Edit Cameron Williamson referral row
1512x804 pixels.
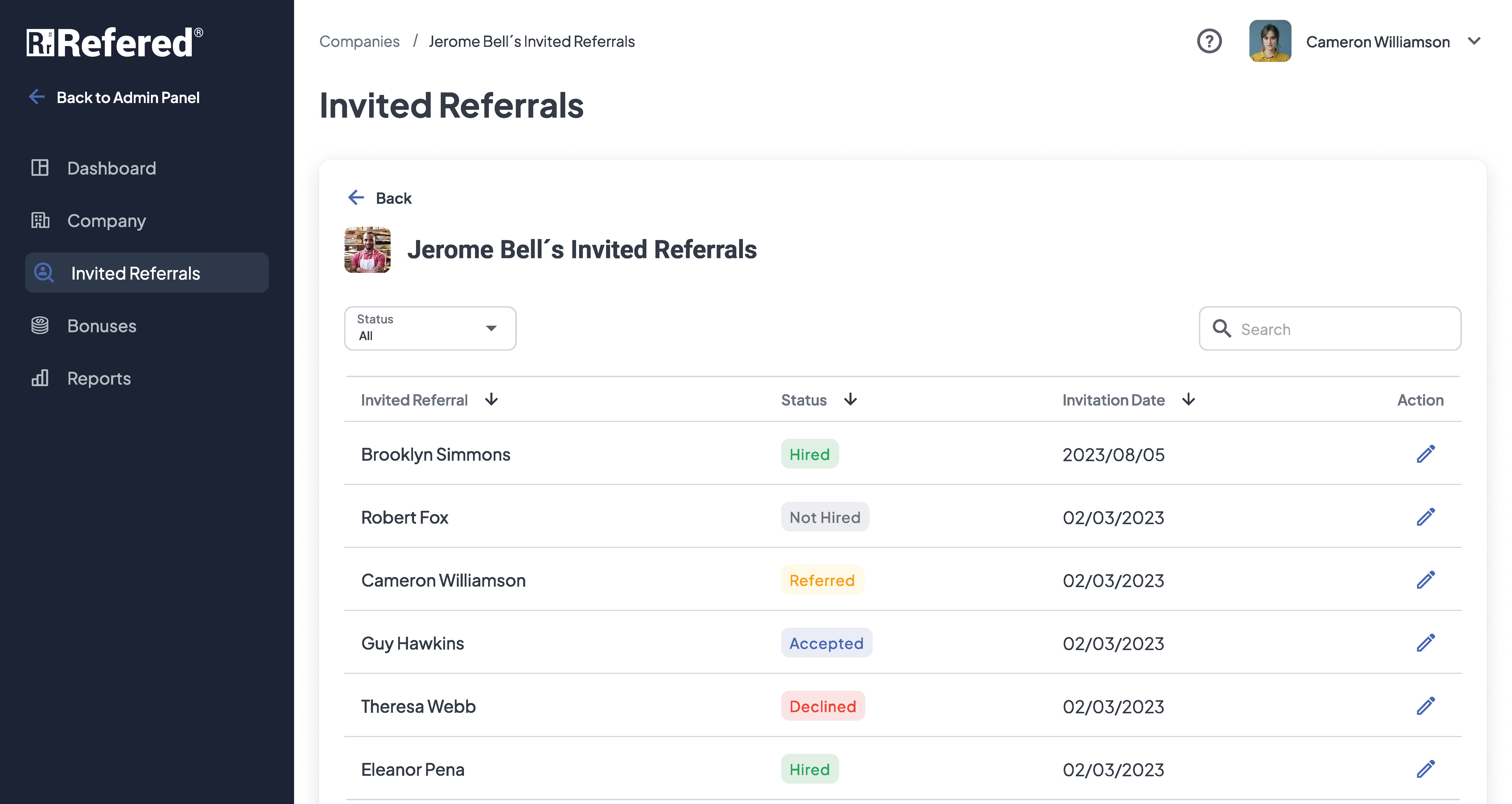tap(1426, 580)
